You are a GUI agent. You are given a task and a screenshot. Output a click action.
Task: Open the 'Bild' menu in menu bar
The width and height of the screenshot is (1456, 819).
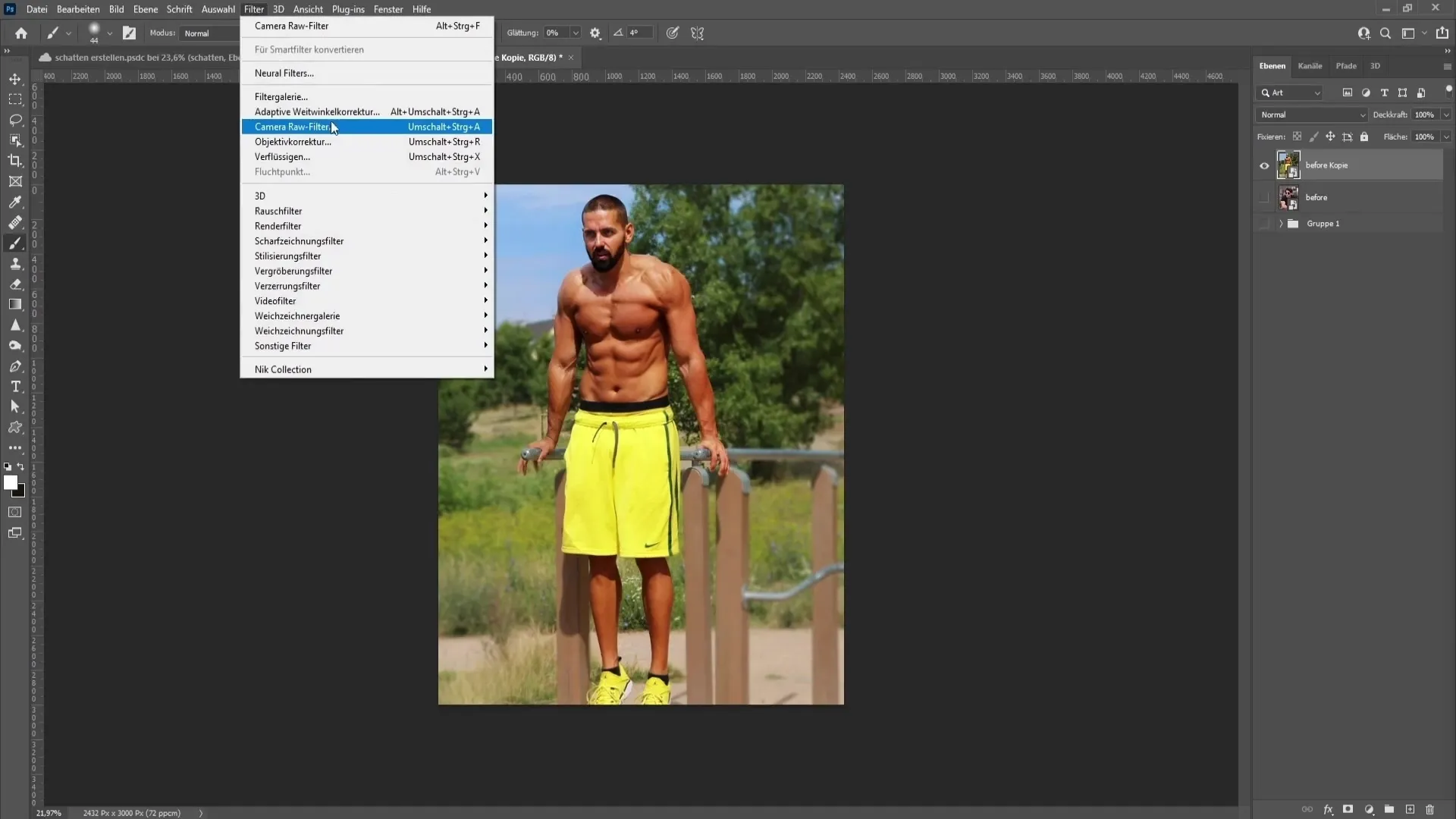[116, 9]
